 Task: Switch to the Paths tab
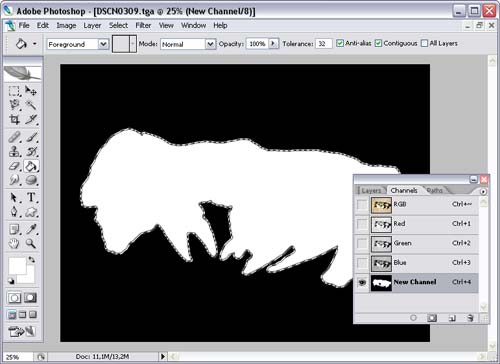pos(435,190)
